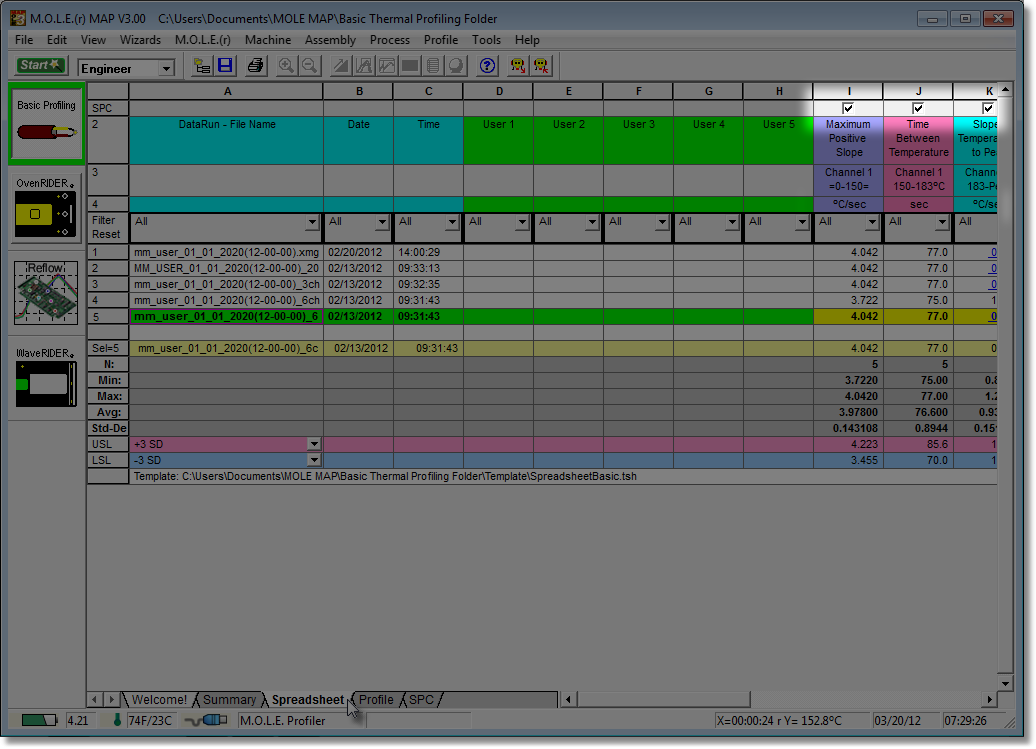Open the Wizards menu

pyautogui.click(x=140, y=40)
